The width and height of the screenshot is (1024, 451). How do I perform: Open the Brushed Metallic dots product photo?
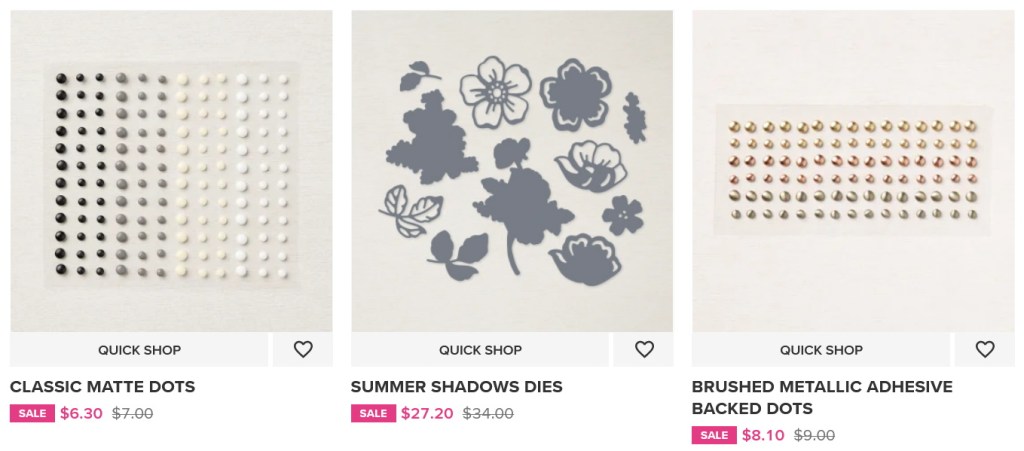click(853, 170)
